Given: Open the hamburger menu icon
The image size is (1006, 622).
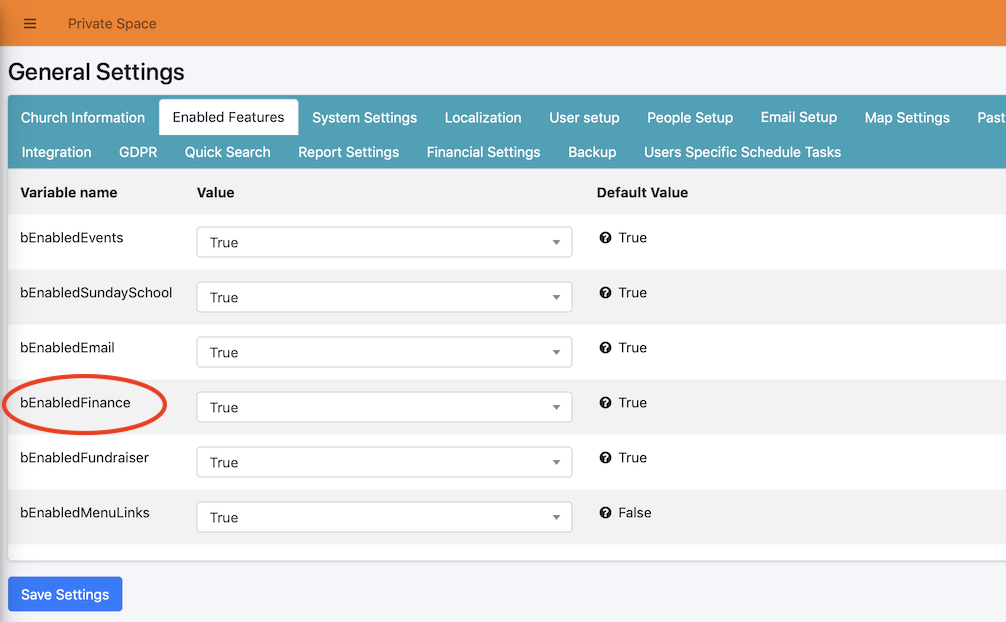Looking at the screenshot, I should tap(30, 24).
